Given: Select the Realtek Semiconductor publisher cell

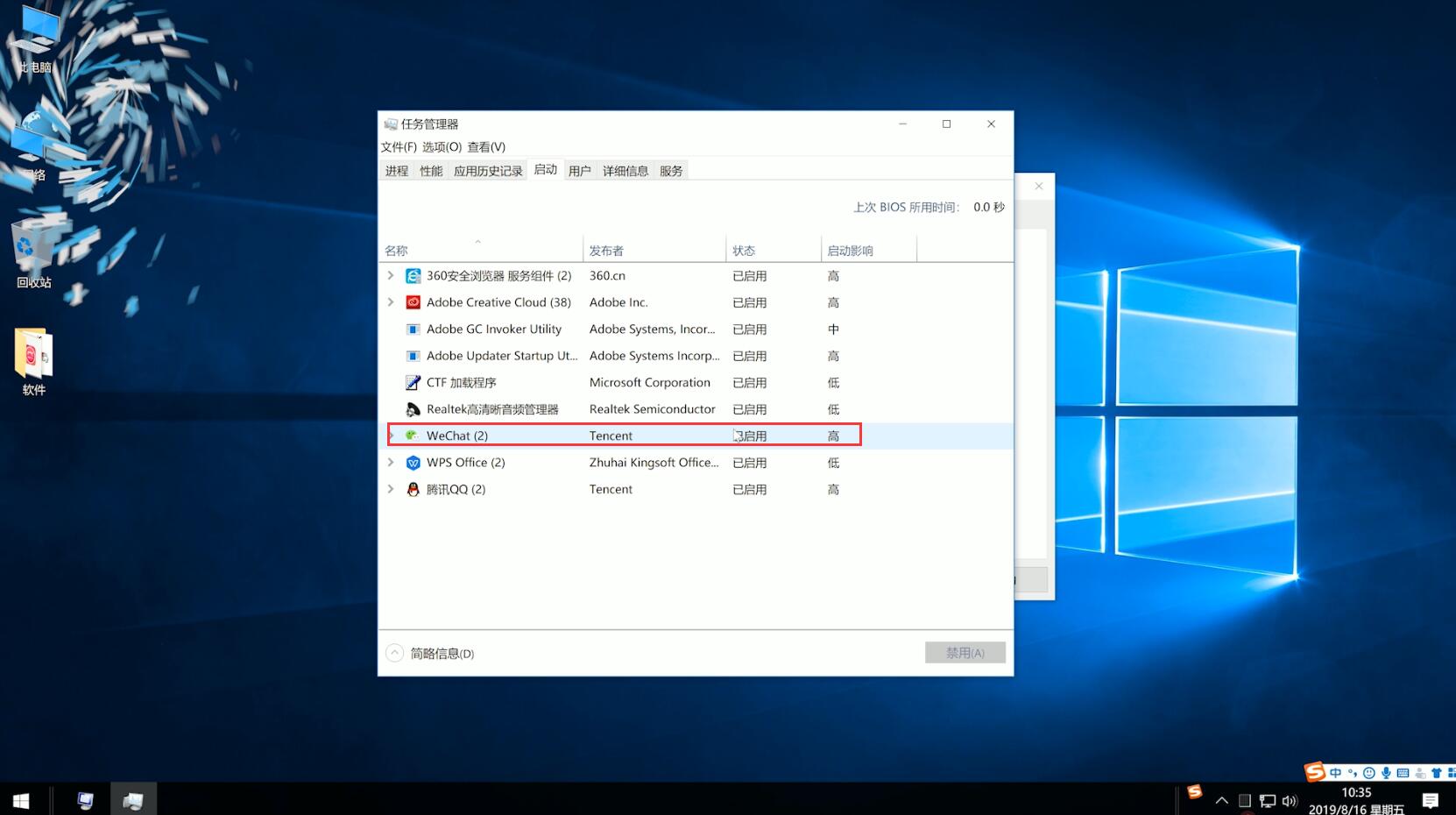Looking at the screenshot, I should point(653,409).
